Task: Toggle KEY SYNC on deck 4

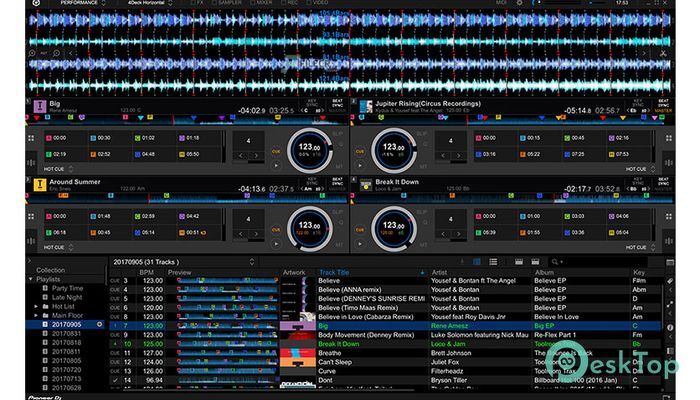Action: tap(638, 181)
